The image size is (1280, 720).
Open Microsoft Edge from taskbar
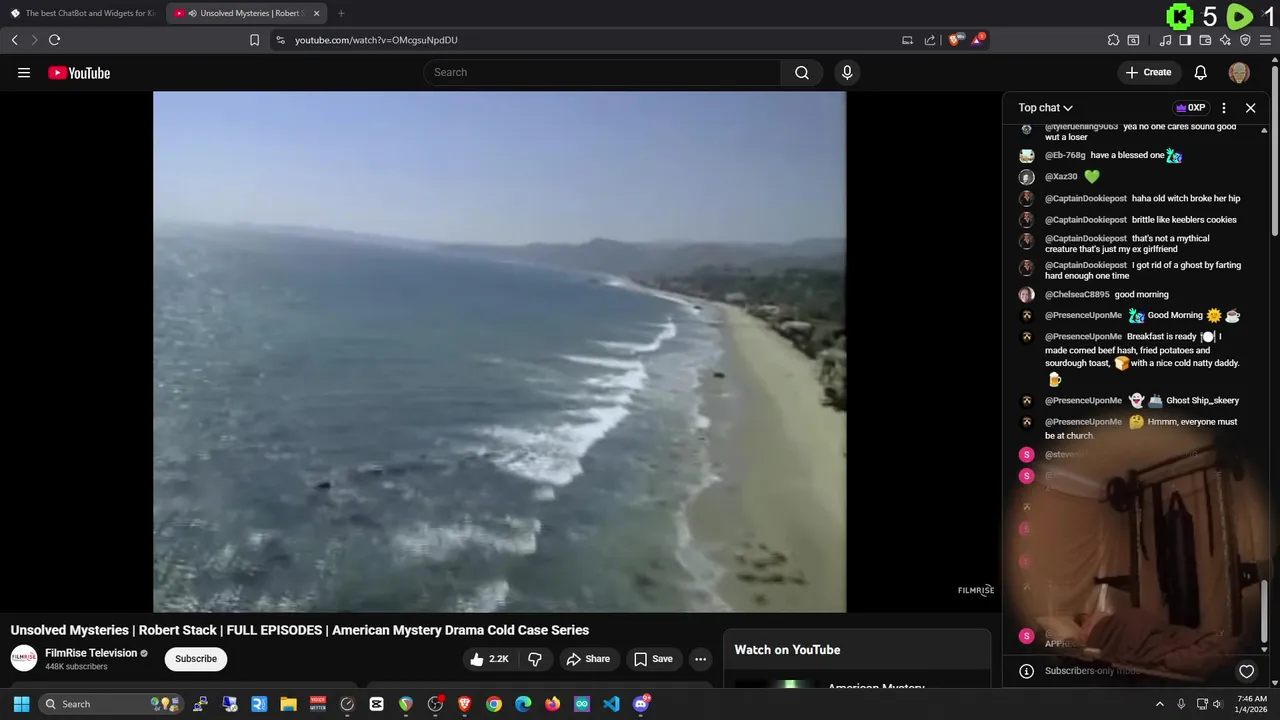tap(523, 704)
